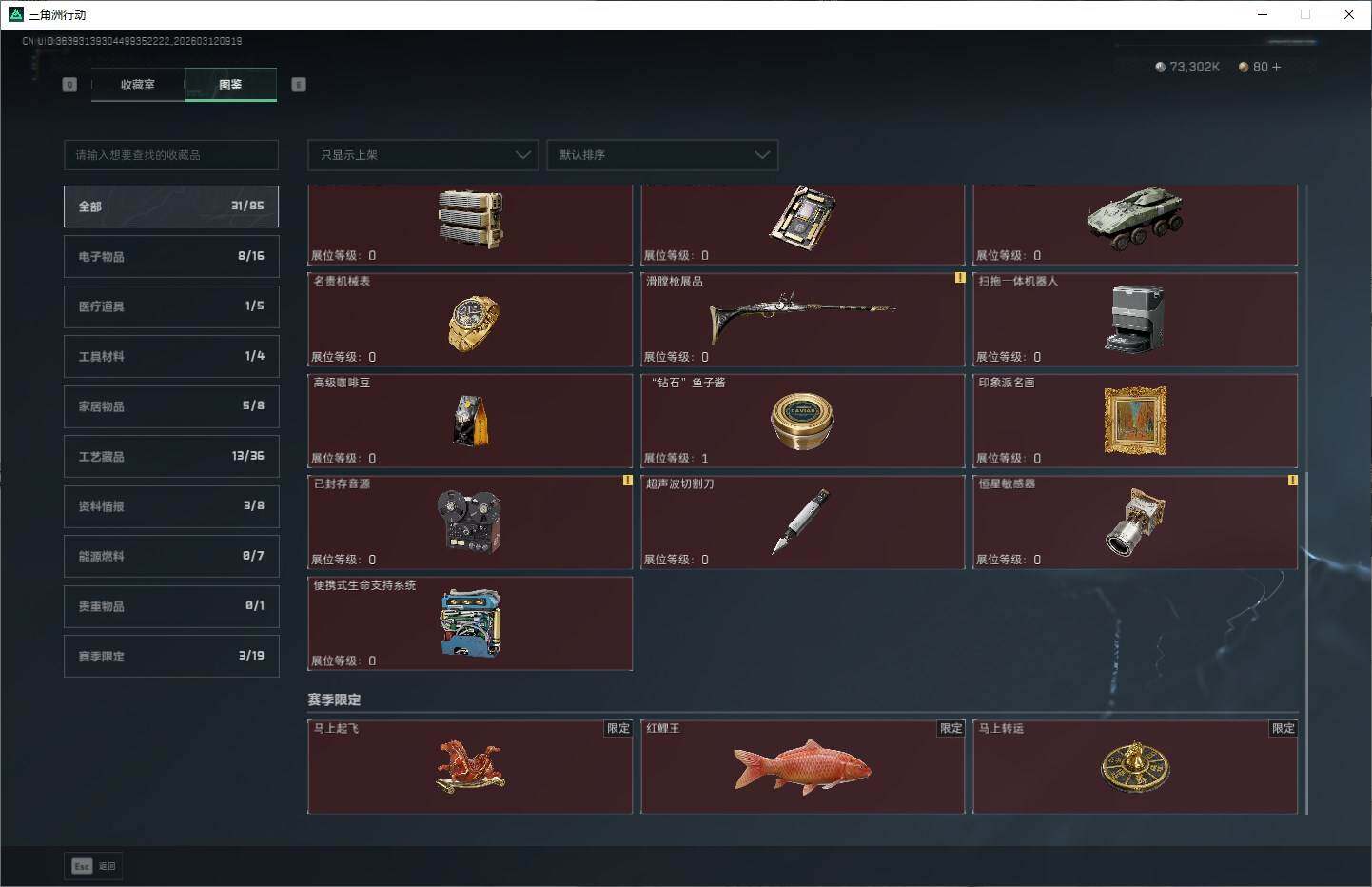Image resolution: width=1372 pixels, height=887 pixels.
Task: Open the 马上转运 golden wheel icon
Action: [x=1135, y=768]
